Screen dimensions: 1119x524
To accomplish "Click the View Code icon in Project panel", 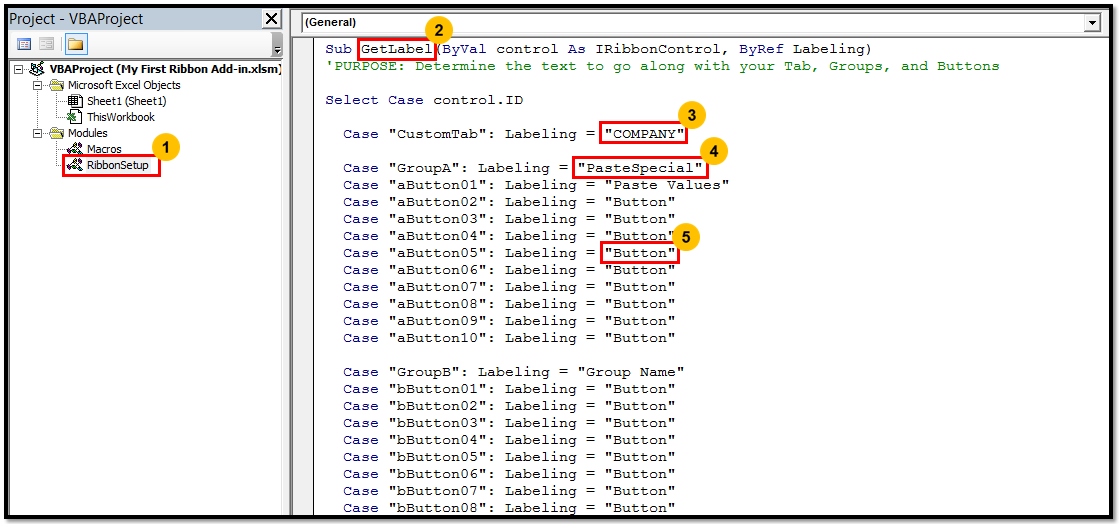I will click(24, 45).
